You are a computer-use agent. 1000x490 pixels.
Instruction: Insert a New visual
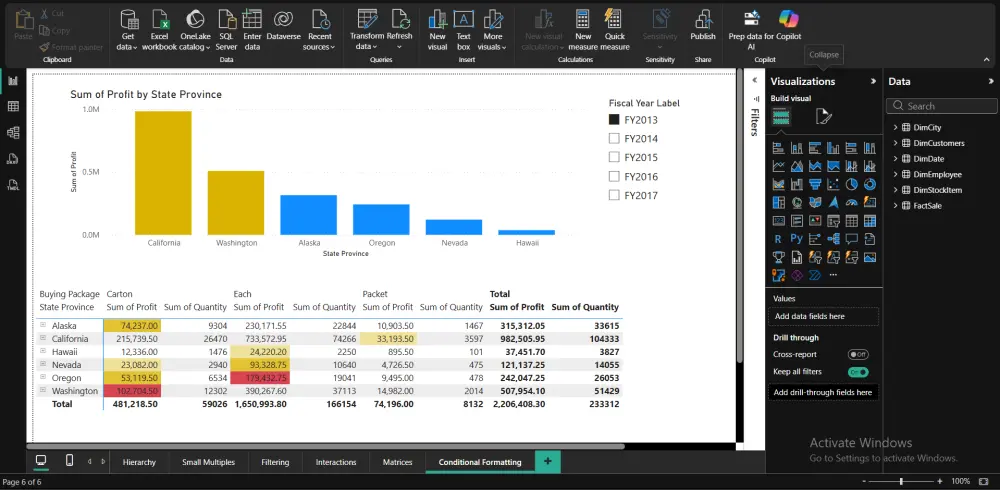click(438, 31)
